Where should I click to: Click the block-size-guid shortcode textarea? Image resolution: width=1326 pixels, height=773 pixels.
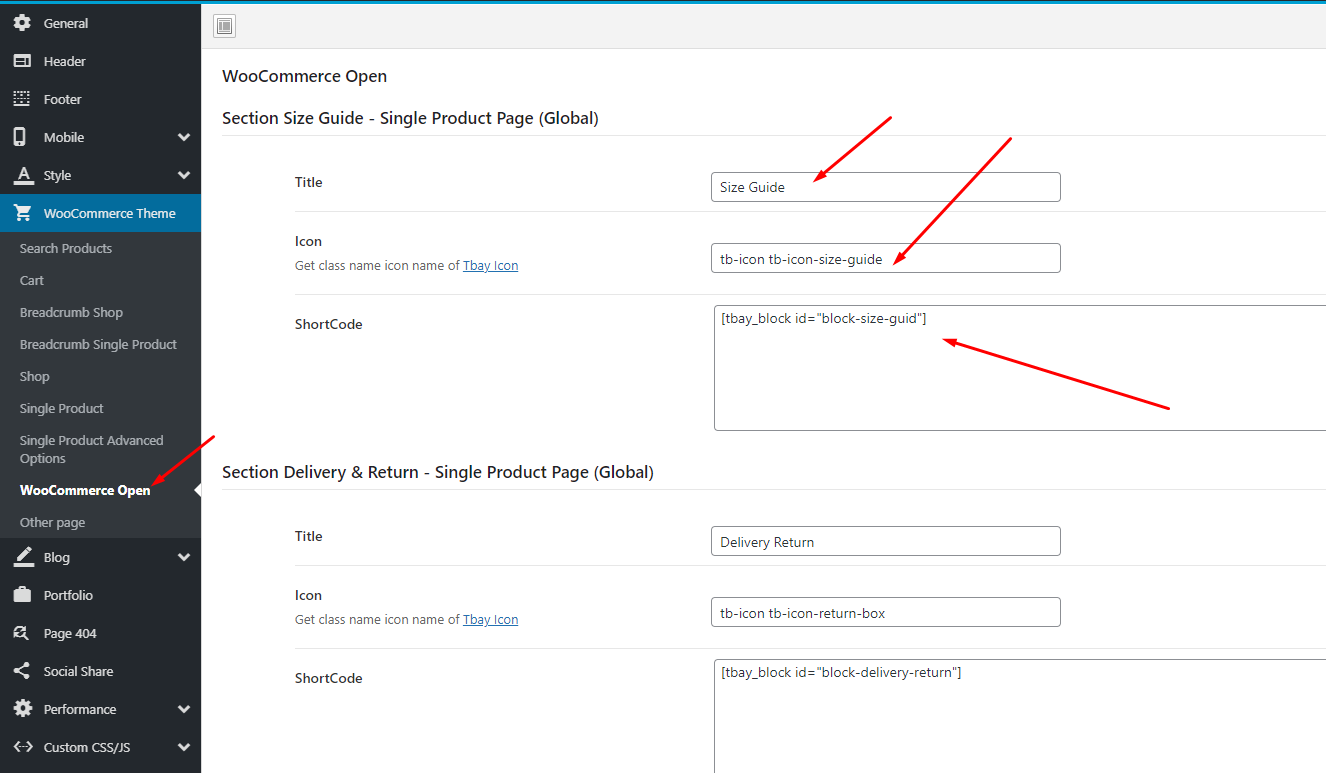tap(1020, 368)
